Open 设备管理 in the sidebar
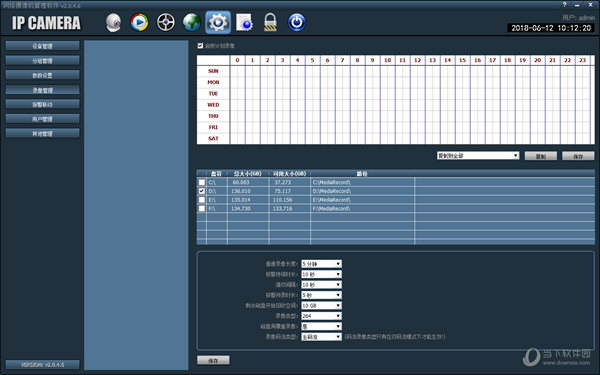The image size is (600, 375). pyautogui.click(x=42, y=46)
